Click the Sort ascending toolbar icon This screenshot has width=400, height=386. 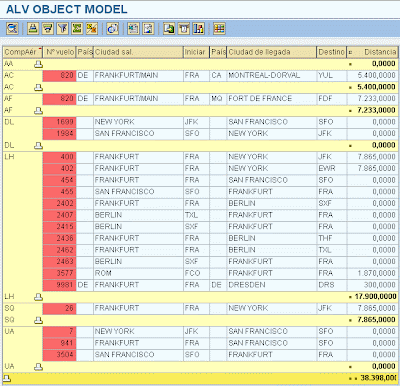(33, 28)
